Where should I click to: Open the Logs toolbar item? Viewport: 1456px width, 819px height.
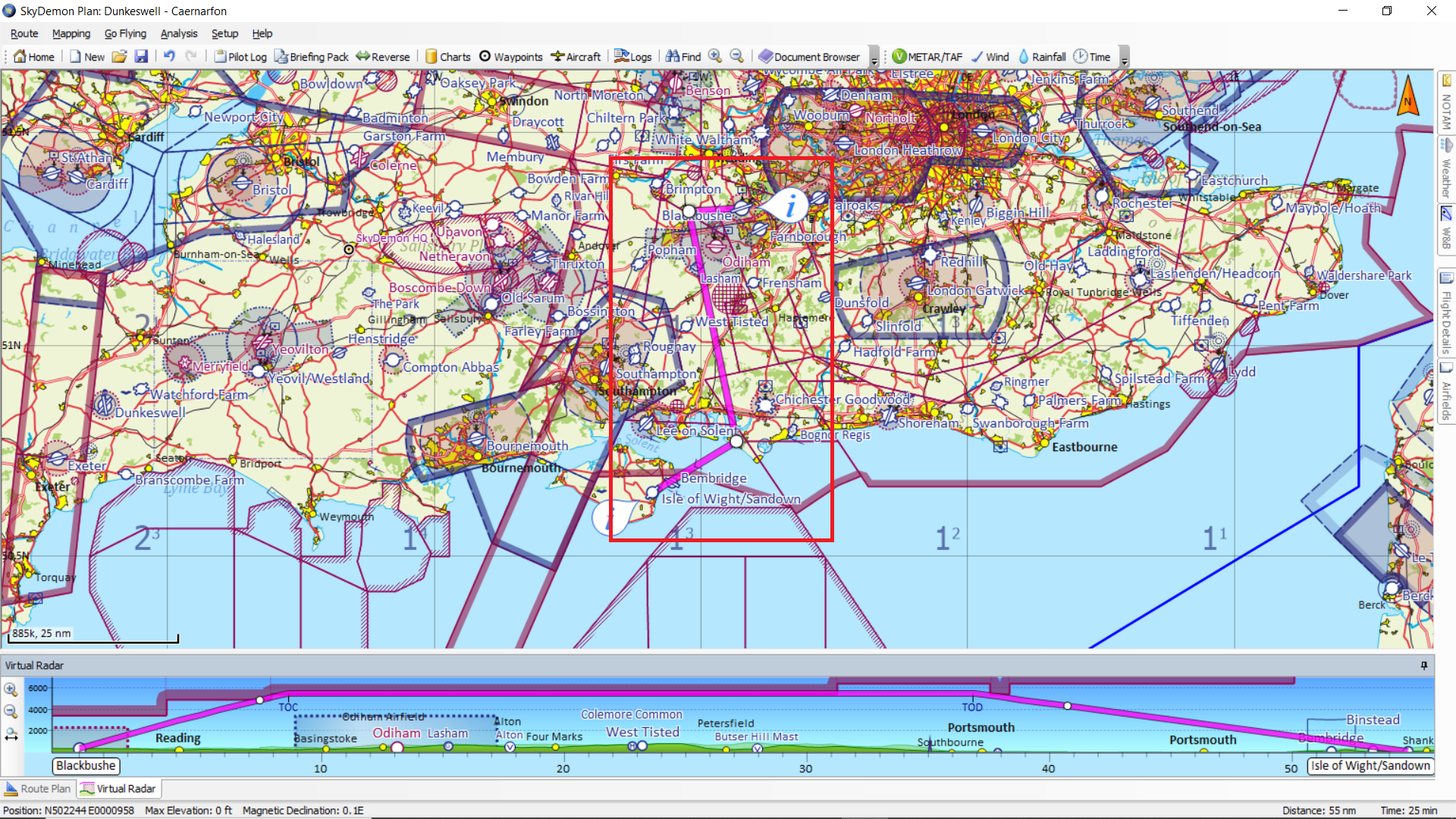[x=633, y=57]
